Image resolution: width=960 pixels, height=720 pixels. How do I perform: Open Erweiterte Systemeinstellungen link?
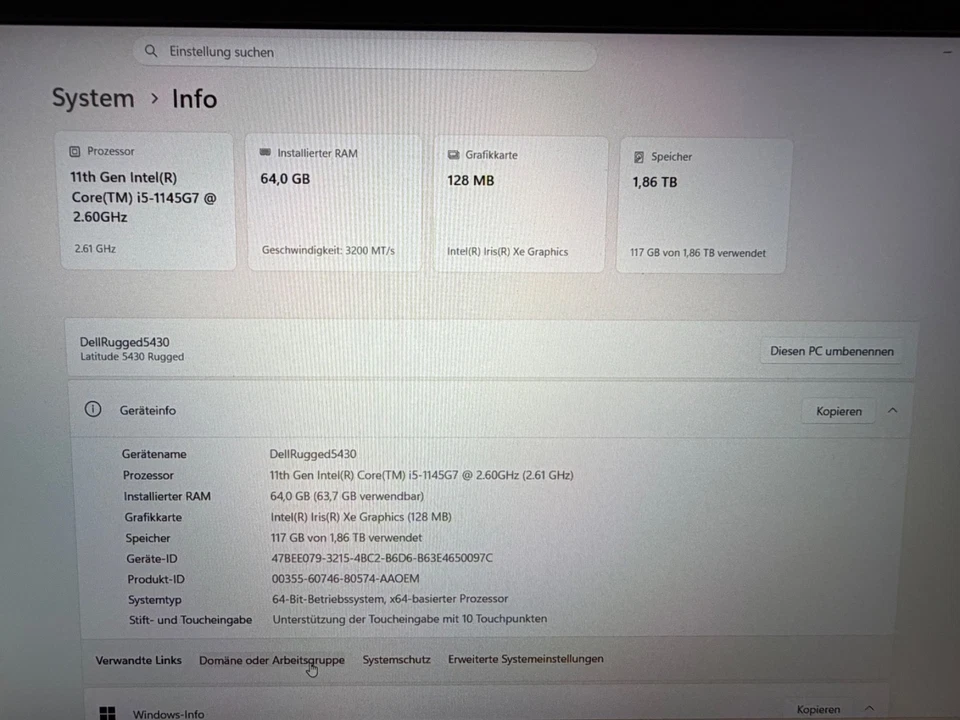[x=526, y=659]
